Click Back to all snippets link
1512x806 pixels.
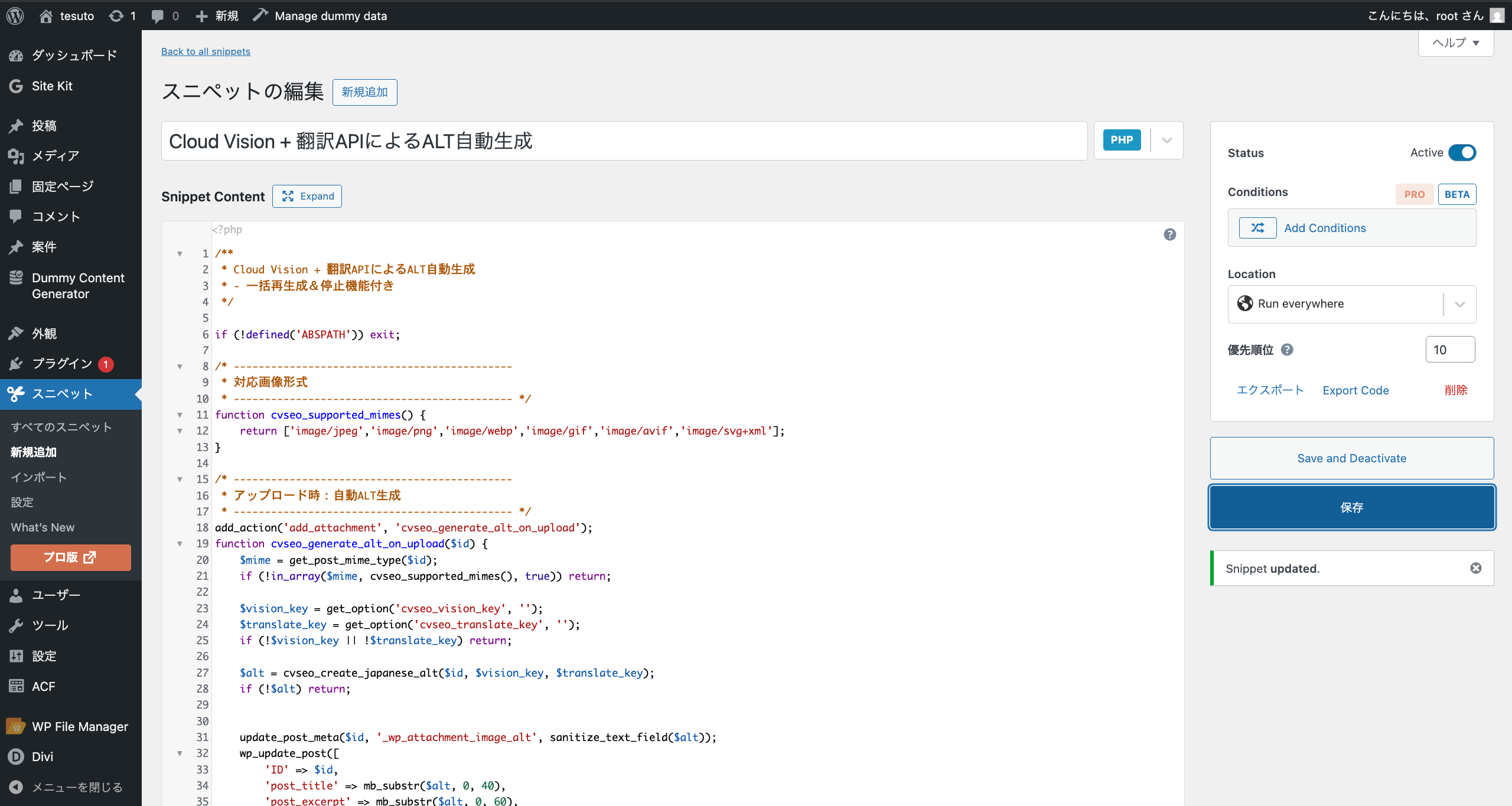coord(206,51)
